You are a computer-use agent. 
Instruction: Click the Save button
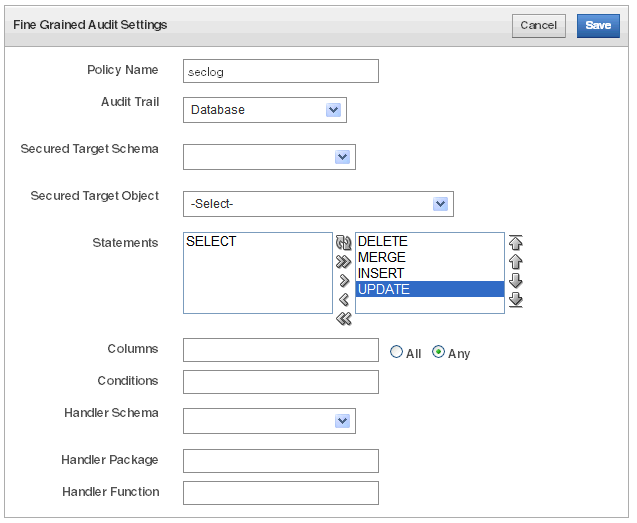pos(598,26)
